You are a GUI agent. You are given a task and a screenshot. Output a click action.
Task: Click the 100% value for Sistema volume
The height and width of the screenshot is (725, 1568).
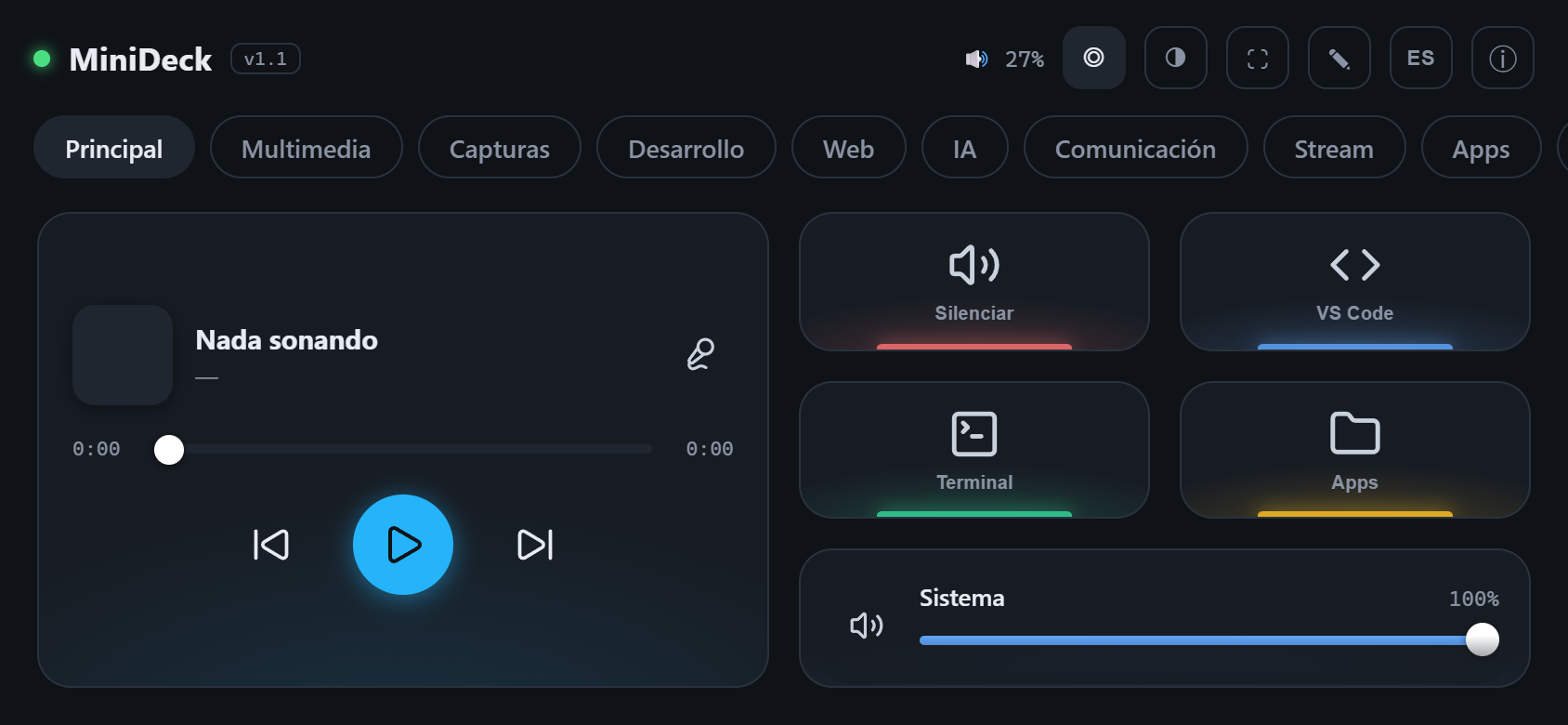click(x=1474, y=599)
